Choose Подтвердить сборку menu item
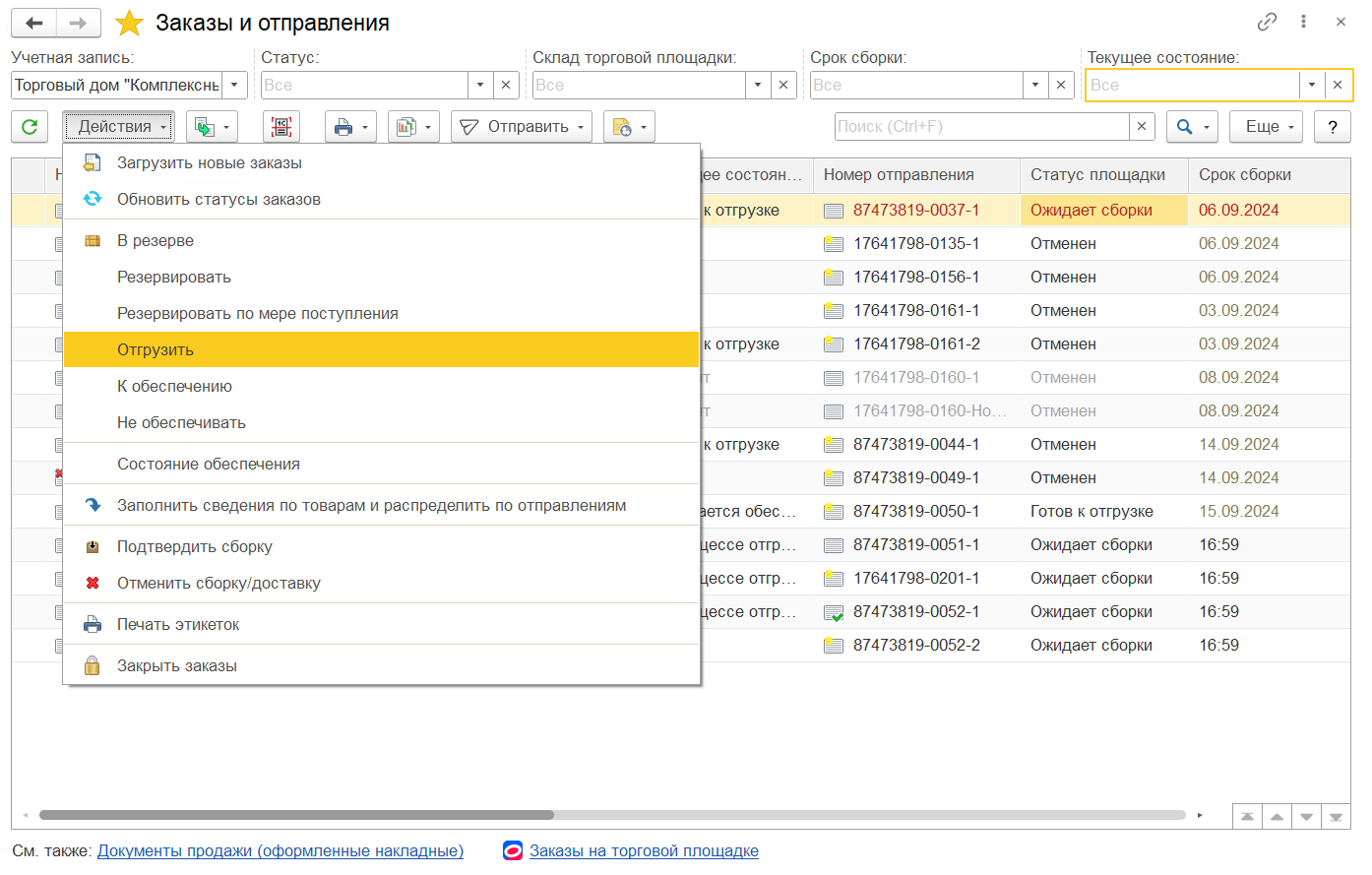 point(195,547)
